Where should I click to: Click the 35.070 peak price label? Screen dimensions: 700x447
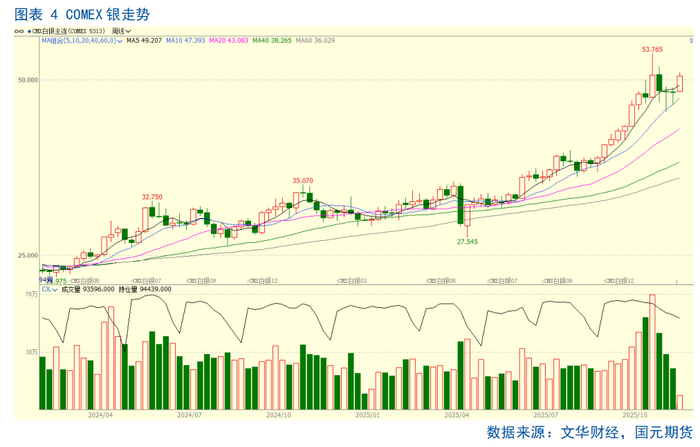pos(303,181)
